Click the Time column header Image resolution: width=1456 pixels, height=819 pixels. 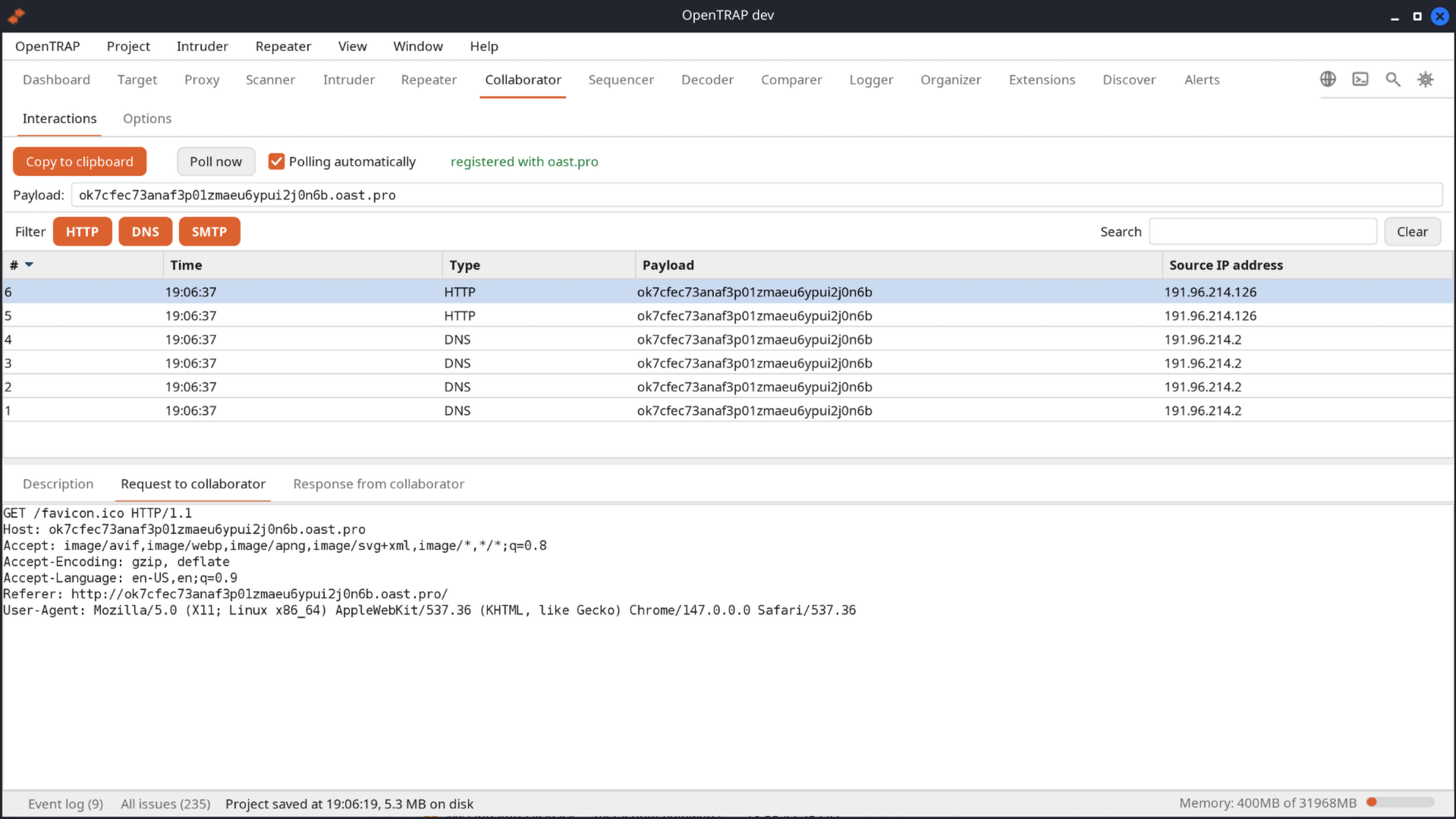[x=302, y=265]
